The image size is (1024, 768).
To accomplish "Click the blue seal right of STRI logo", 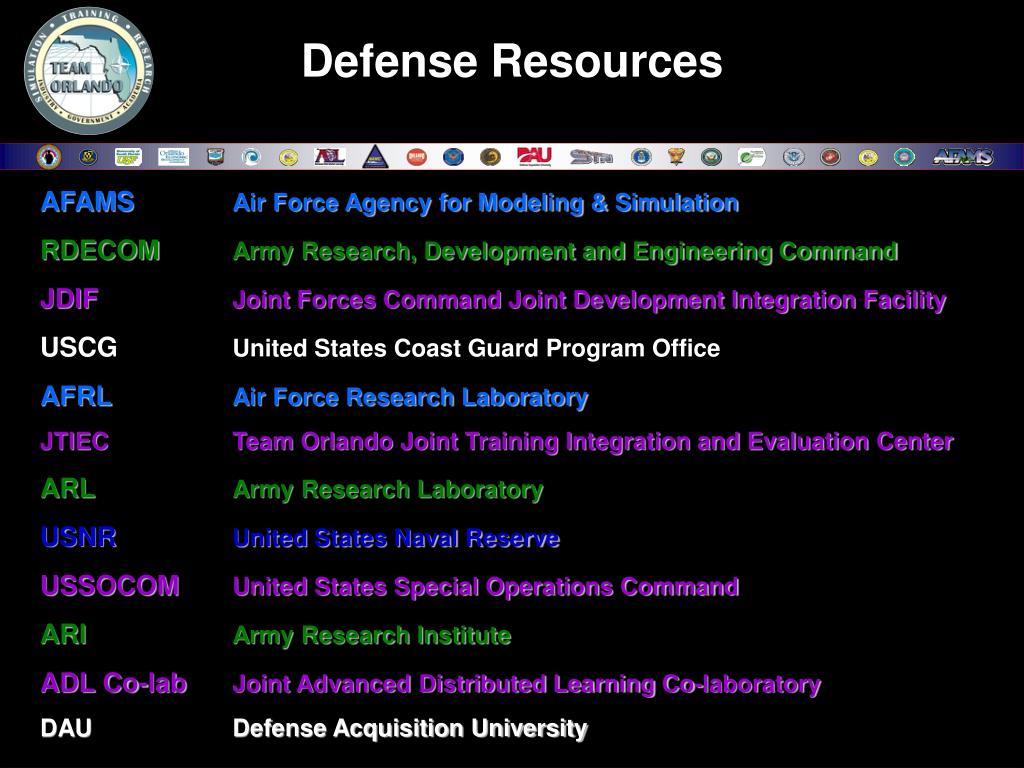I will (x=641, y=157).
